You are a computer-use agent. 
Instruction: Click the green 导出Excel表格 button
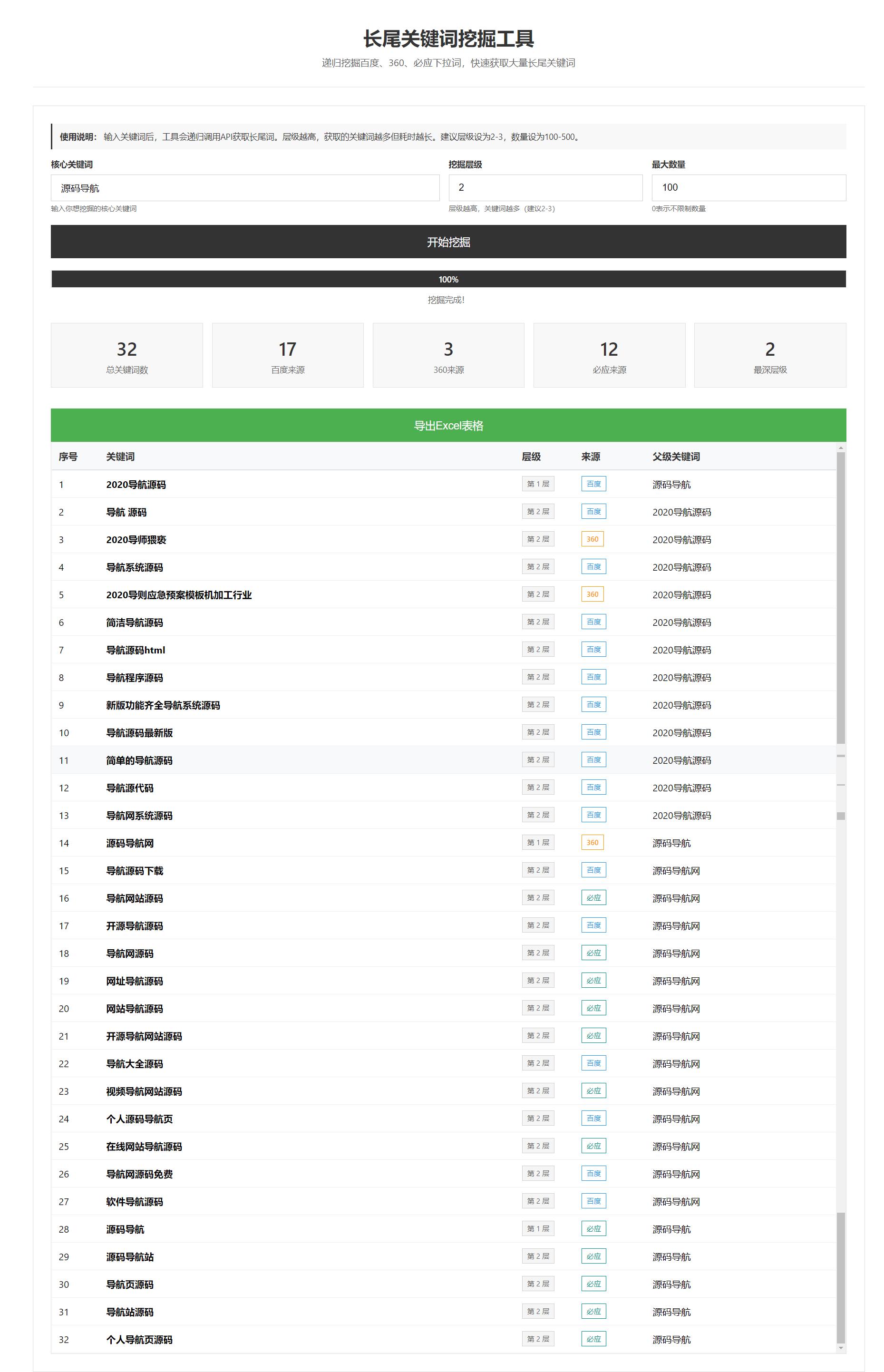(x=448, y=425)
